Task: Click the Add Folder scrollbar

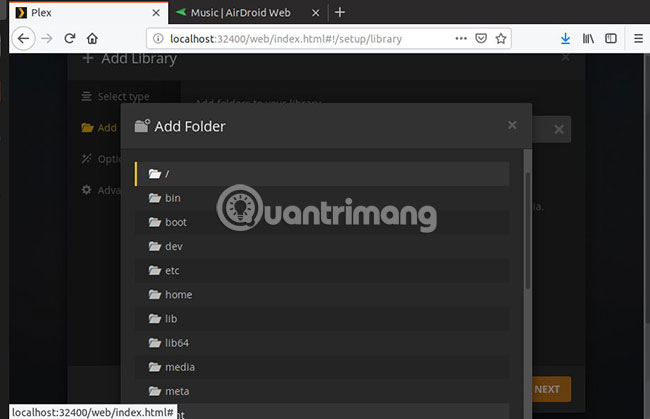Action: pyautogui.click(x=528, y=230)
